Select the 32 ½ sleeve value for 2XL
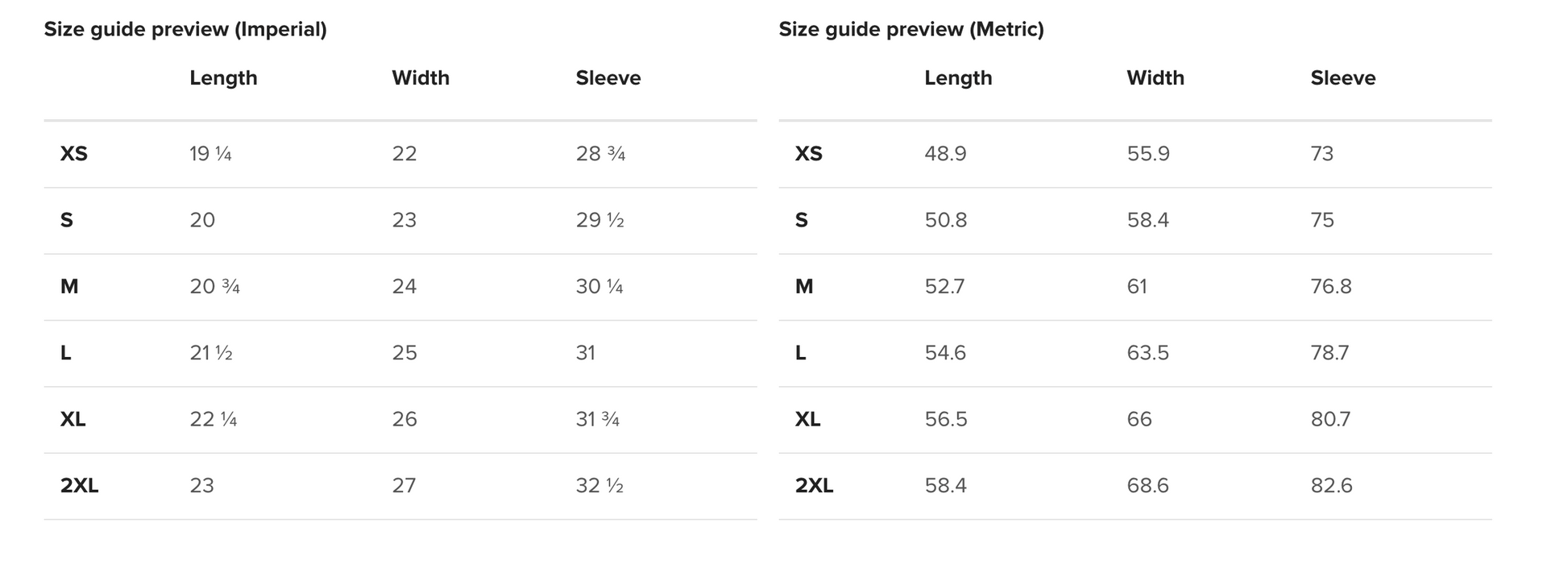The width and height of the screenshot is (1568, 573). [599, 486]
